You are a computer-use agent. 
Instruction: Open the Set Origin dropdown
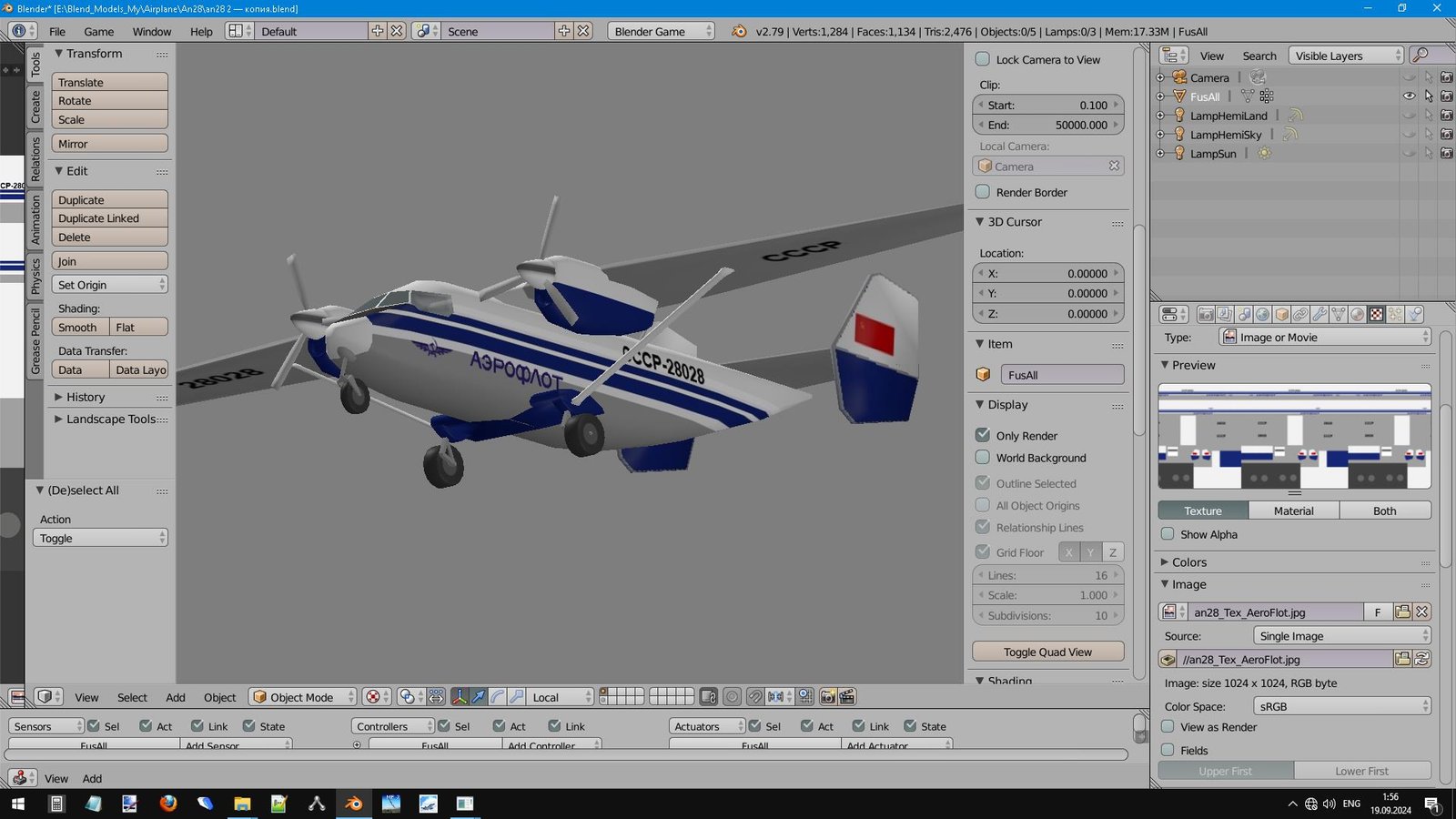pyautogui.click(x=110, y=285)
